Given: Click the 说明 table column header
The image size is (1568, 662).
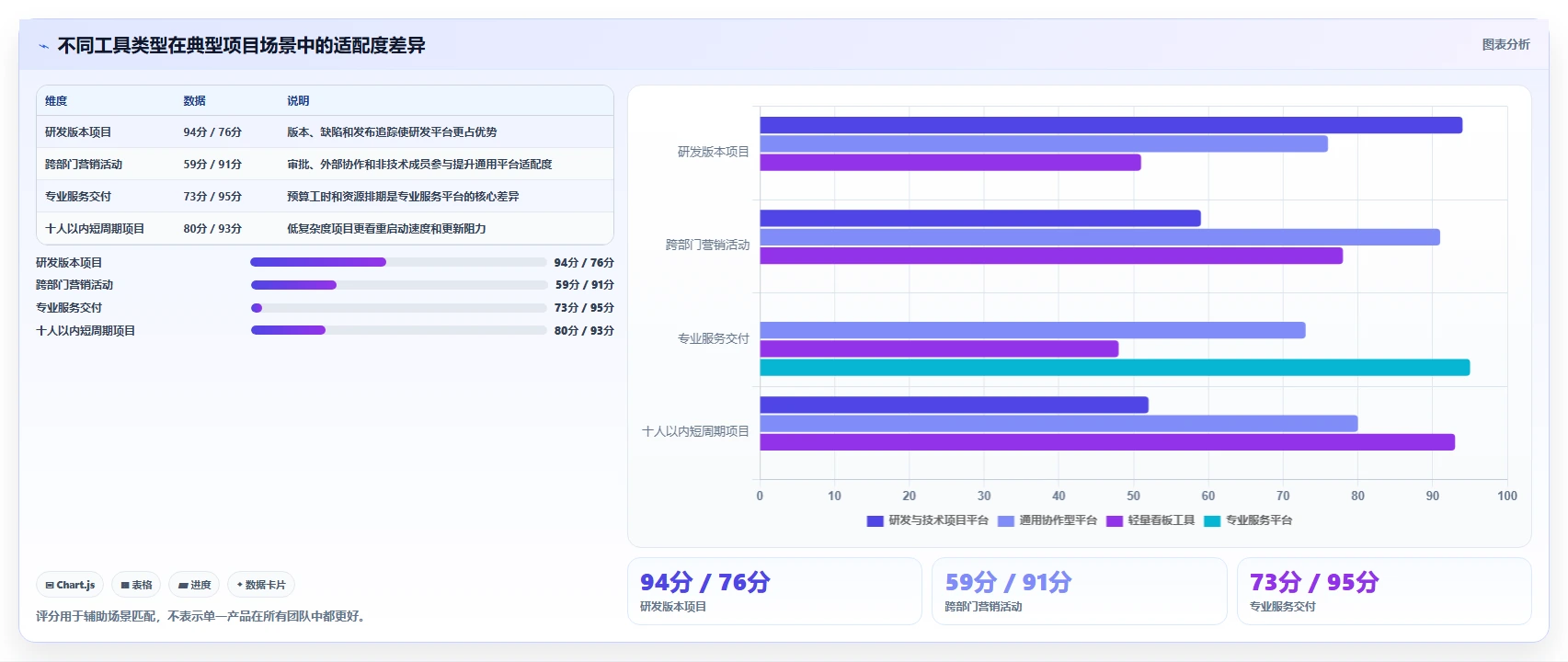Looking at the screenshot, I should click(298, 101).
